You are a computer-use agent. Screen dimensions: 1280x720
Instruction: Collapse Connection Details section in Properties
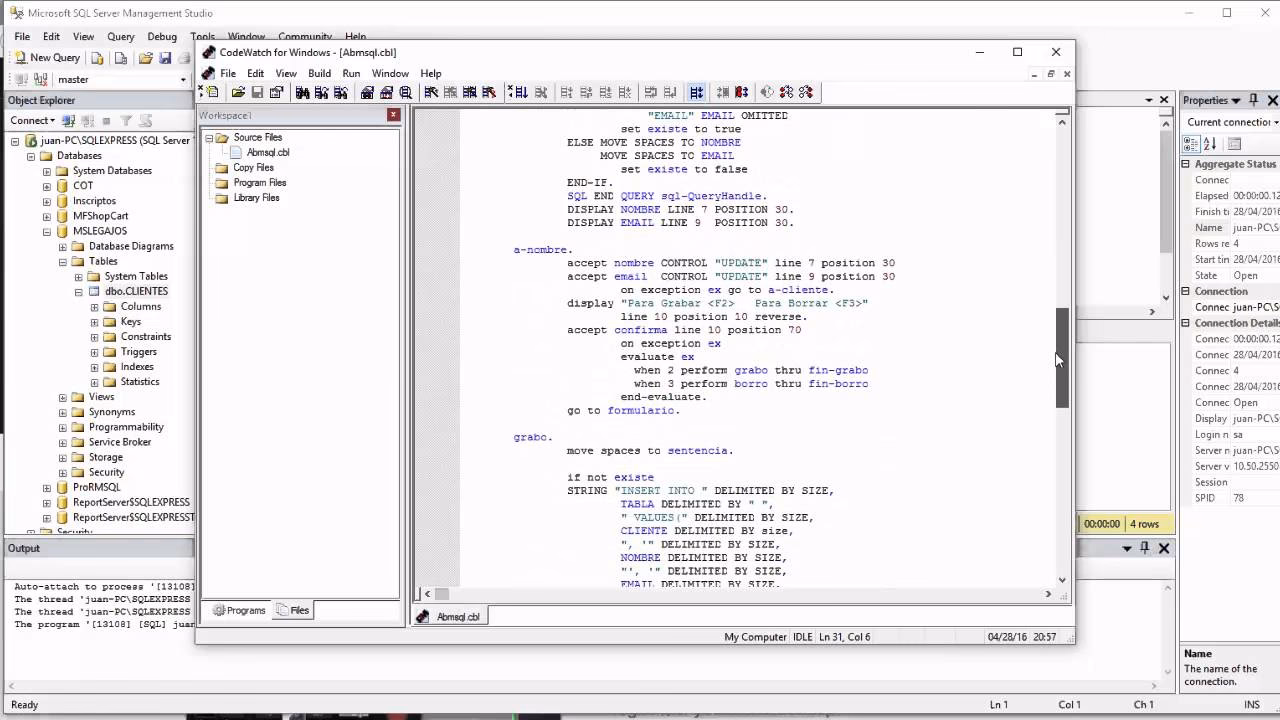[x=1186, y=323]
